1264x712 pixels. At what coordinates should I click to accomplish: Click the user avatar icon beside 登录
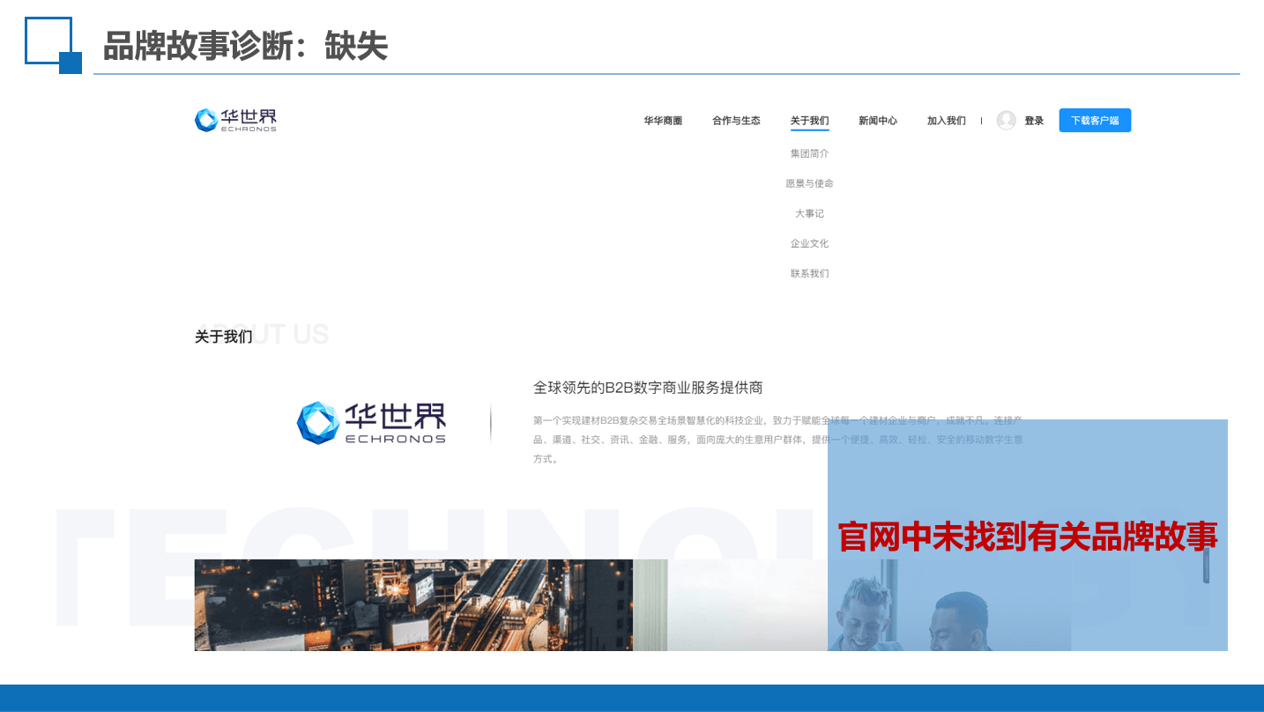(1006, 120)
